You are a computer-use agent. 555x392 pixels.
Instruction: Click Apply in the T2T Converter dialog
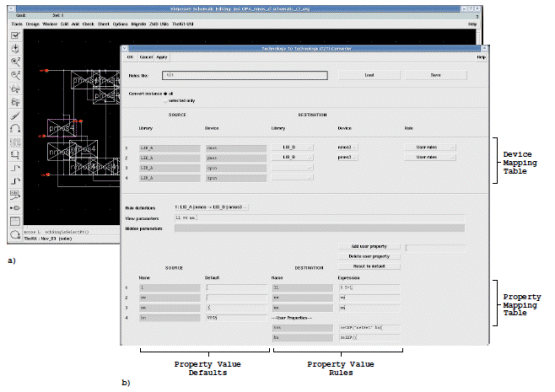[162, 57]
